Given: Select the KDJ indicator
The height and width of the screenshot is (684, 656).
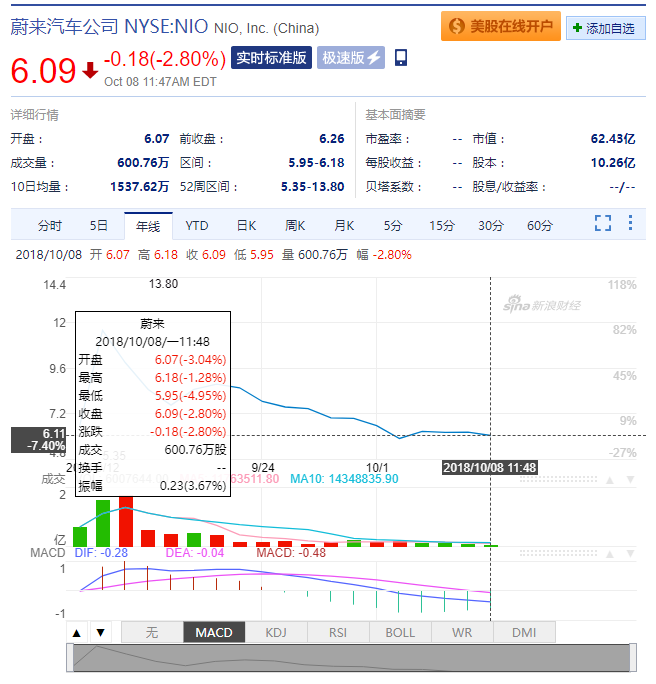Looking at the screenshot, I should pyautogui.click(x=276, y=633).
